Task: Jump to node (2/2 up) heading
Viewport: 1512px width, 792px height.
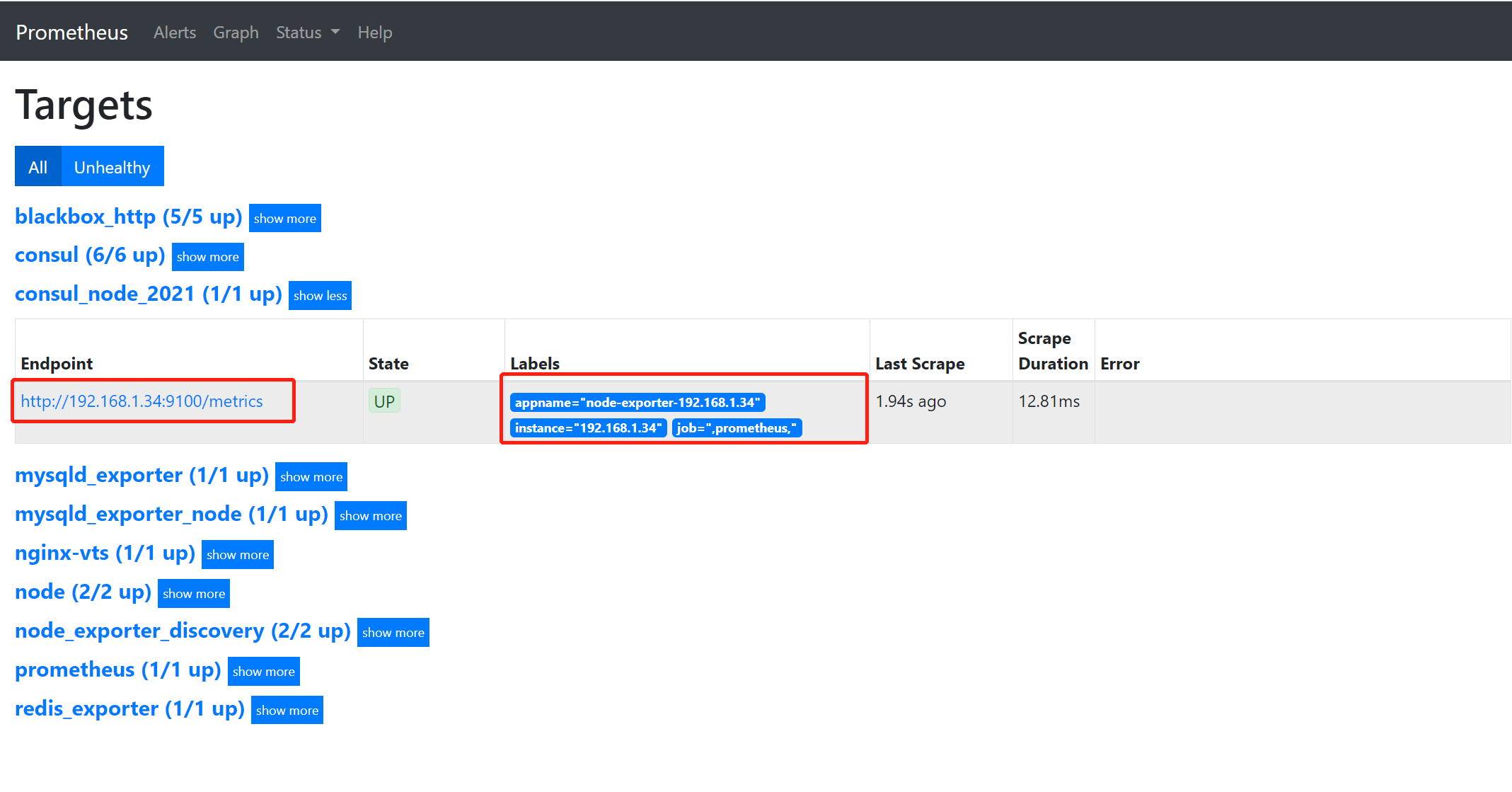Action: pos(83,592)
